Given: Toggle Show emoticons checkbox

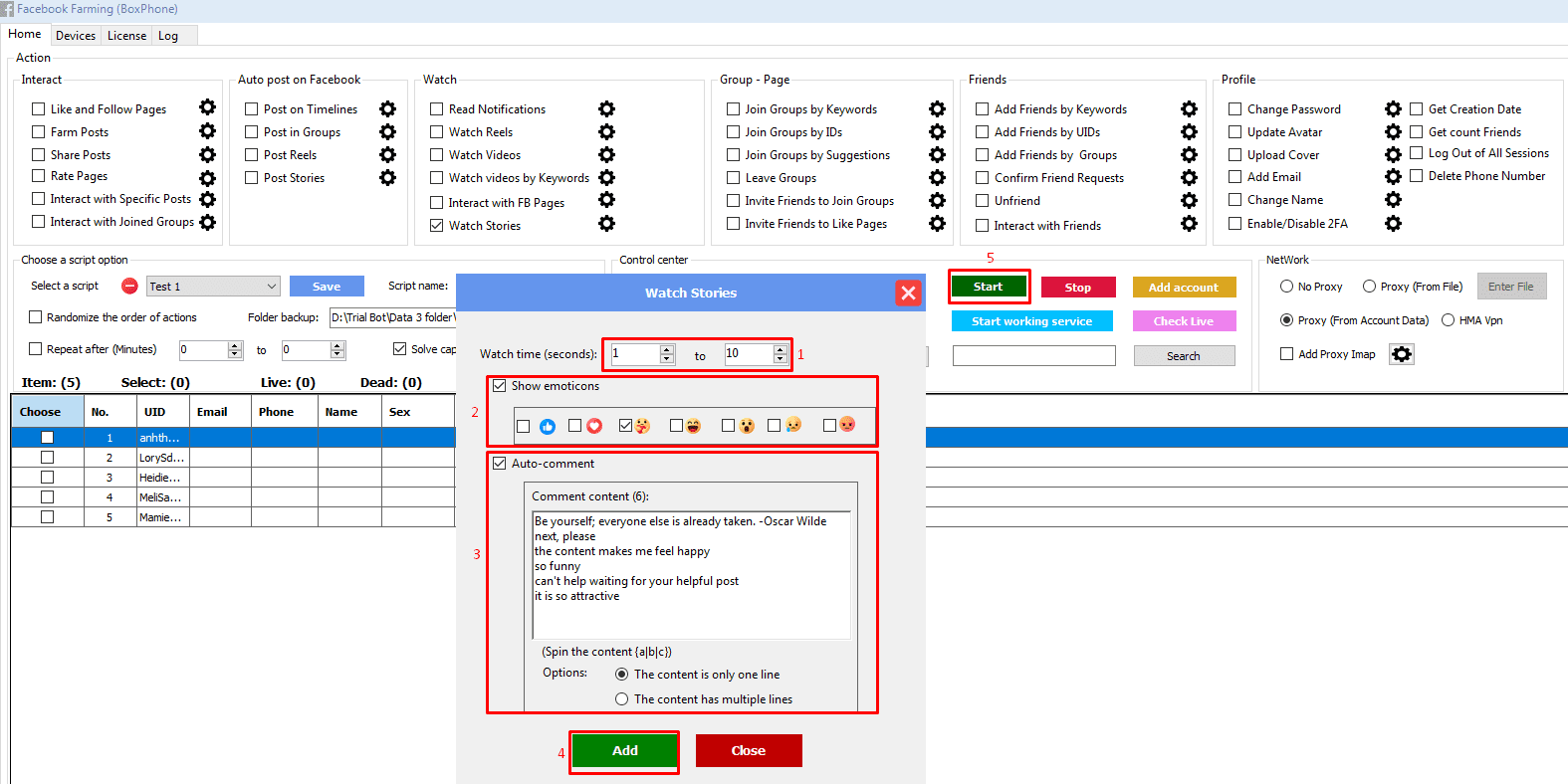Looking at the screenshot, I should pyautogui.click(x=499, y=386).
